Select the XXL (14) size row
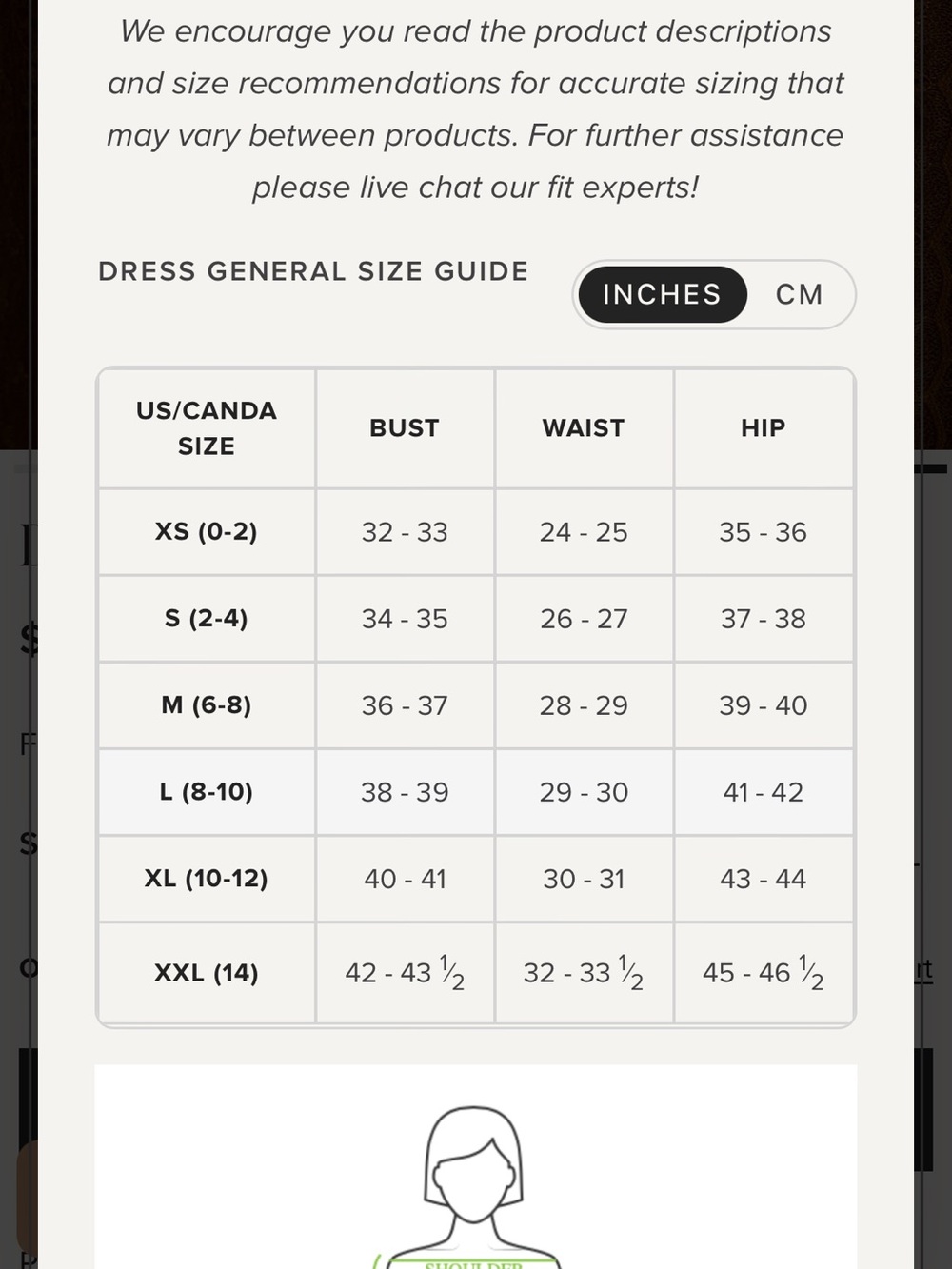Image resolution: width=952 pixels, height=1269 pixels. point(476,973)
